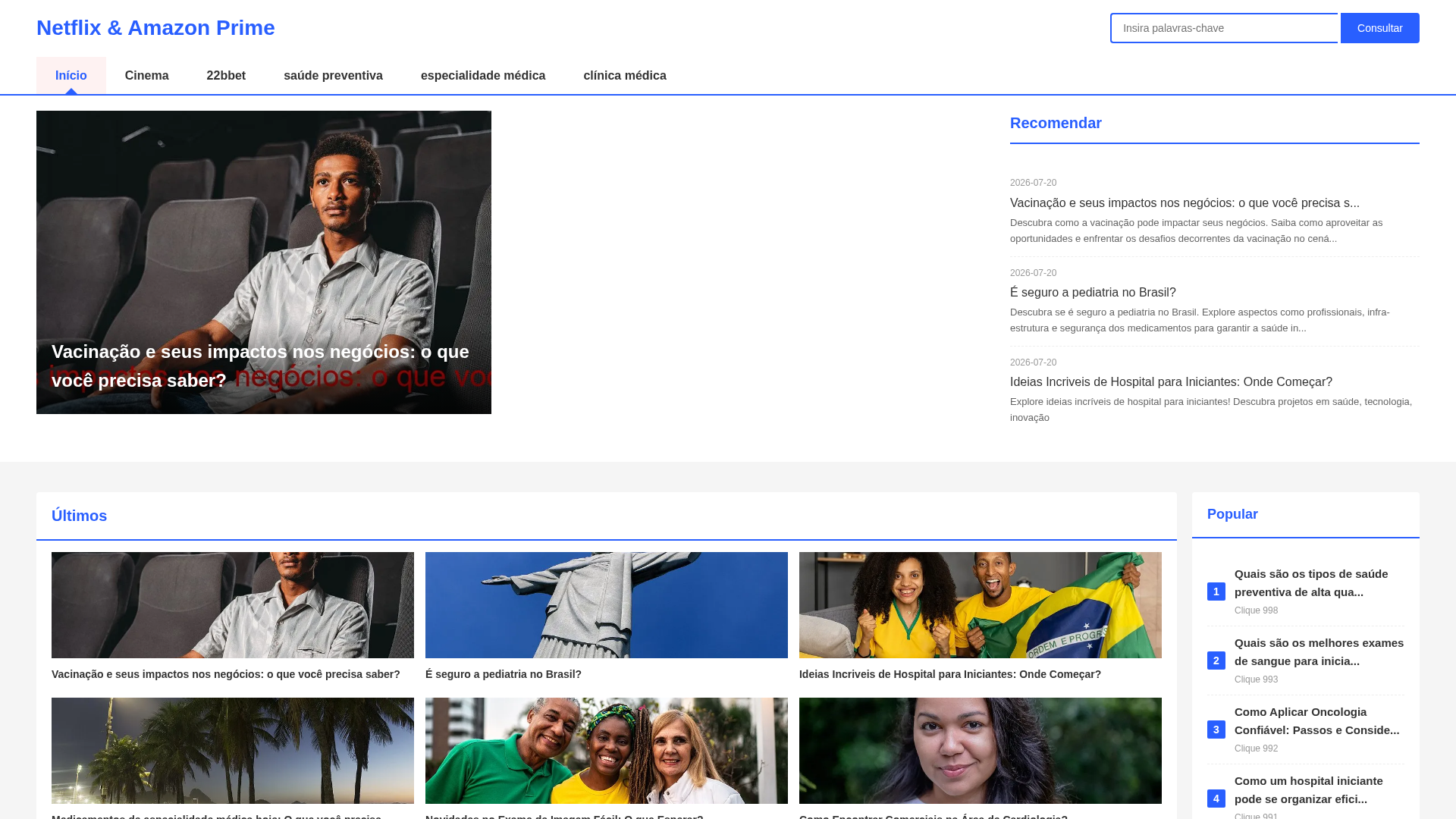Open the saúde preventiva category
This screenshot has height=819, width=1456.
[x=334, y=76]
